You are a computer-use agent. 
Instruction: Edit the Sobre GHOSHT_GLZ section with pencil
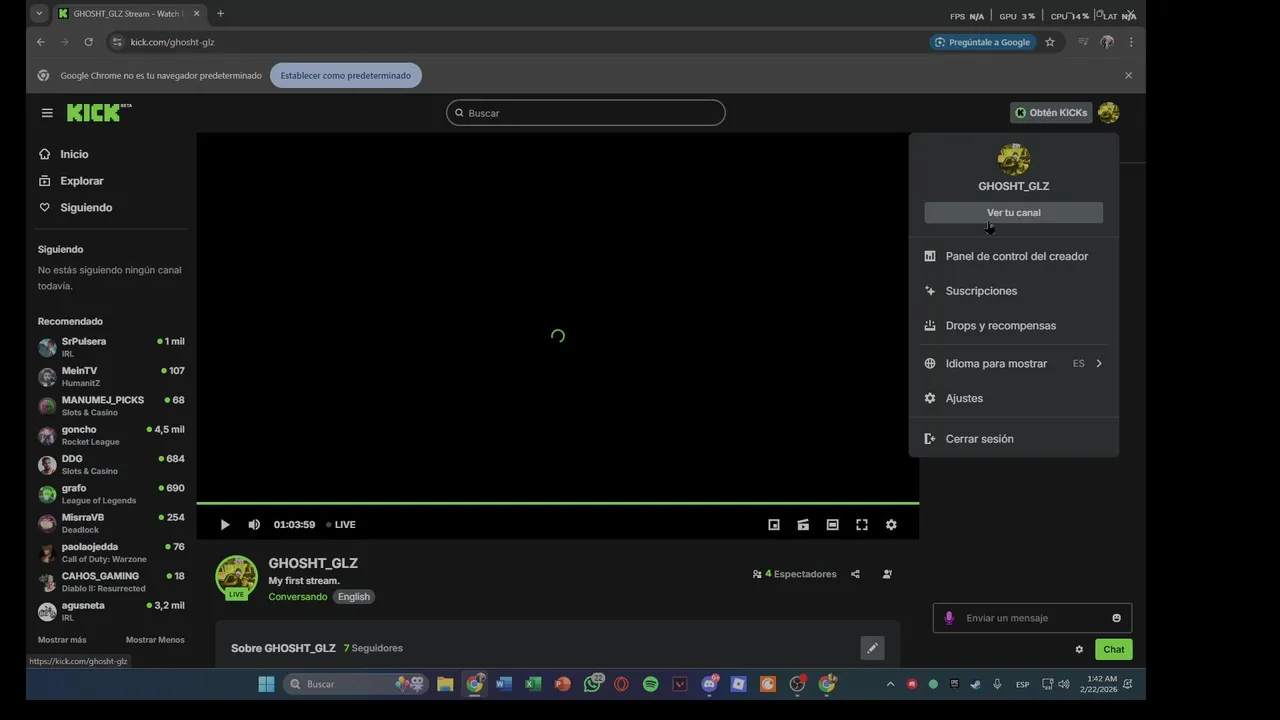[x=872, y=648]
